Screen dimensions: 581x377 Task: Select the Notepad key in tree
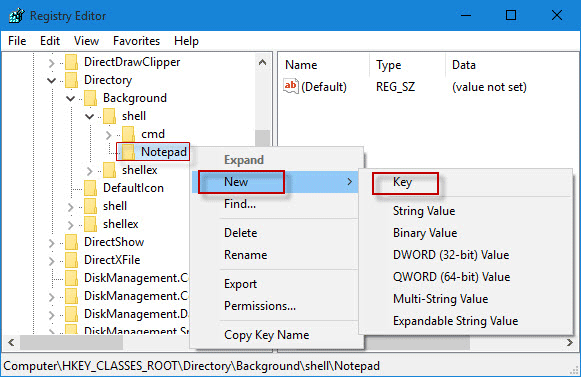click(x=164, y=152)
